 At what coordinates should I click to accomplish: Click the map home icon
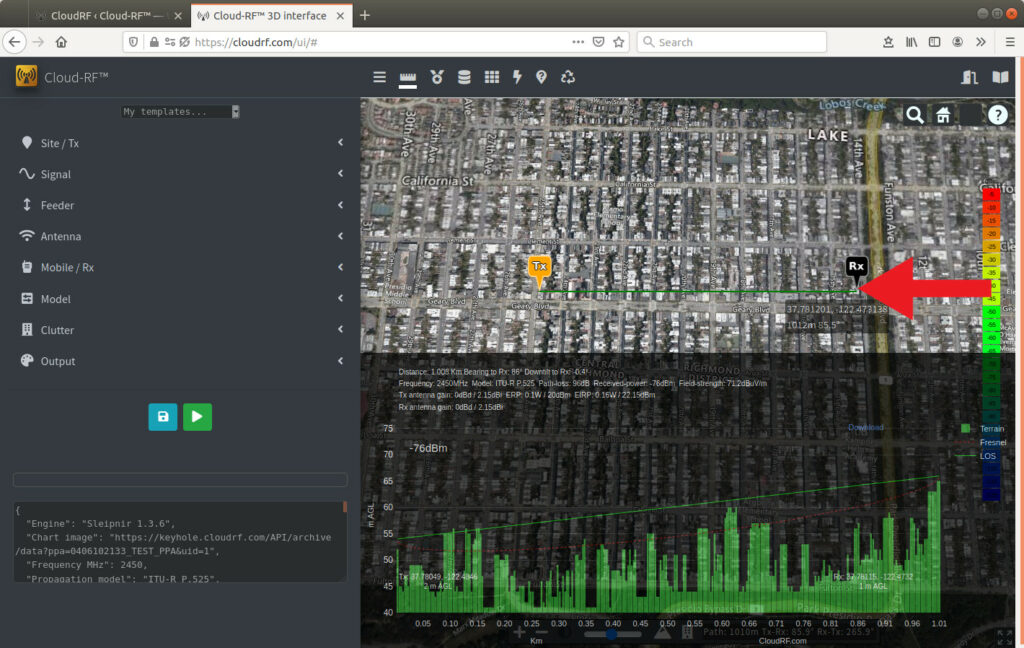[x=943, y=115]
